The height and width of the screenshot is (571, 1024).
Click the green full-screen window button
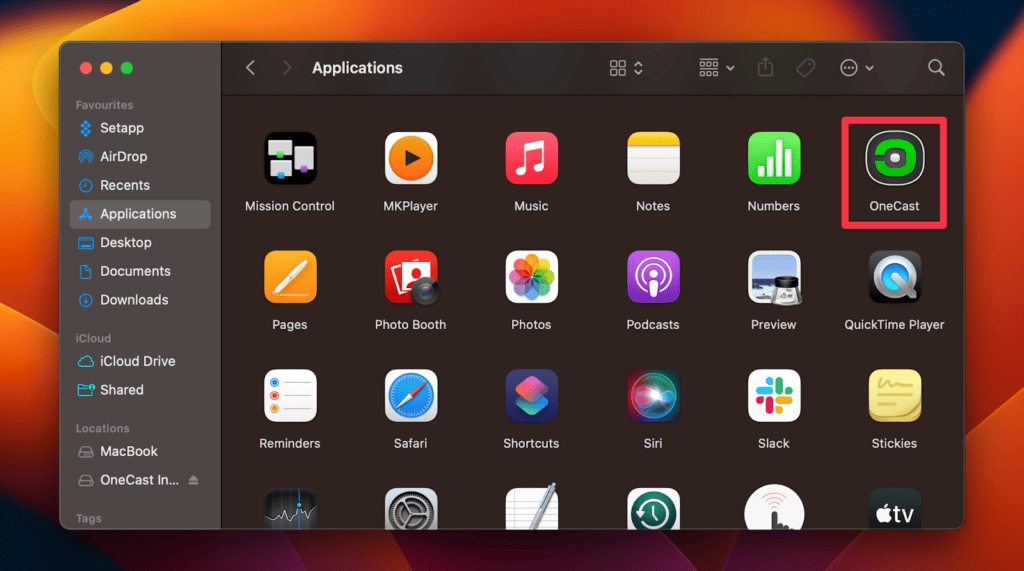pyautogui.click(x=127, y=68)
